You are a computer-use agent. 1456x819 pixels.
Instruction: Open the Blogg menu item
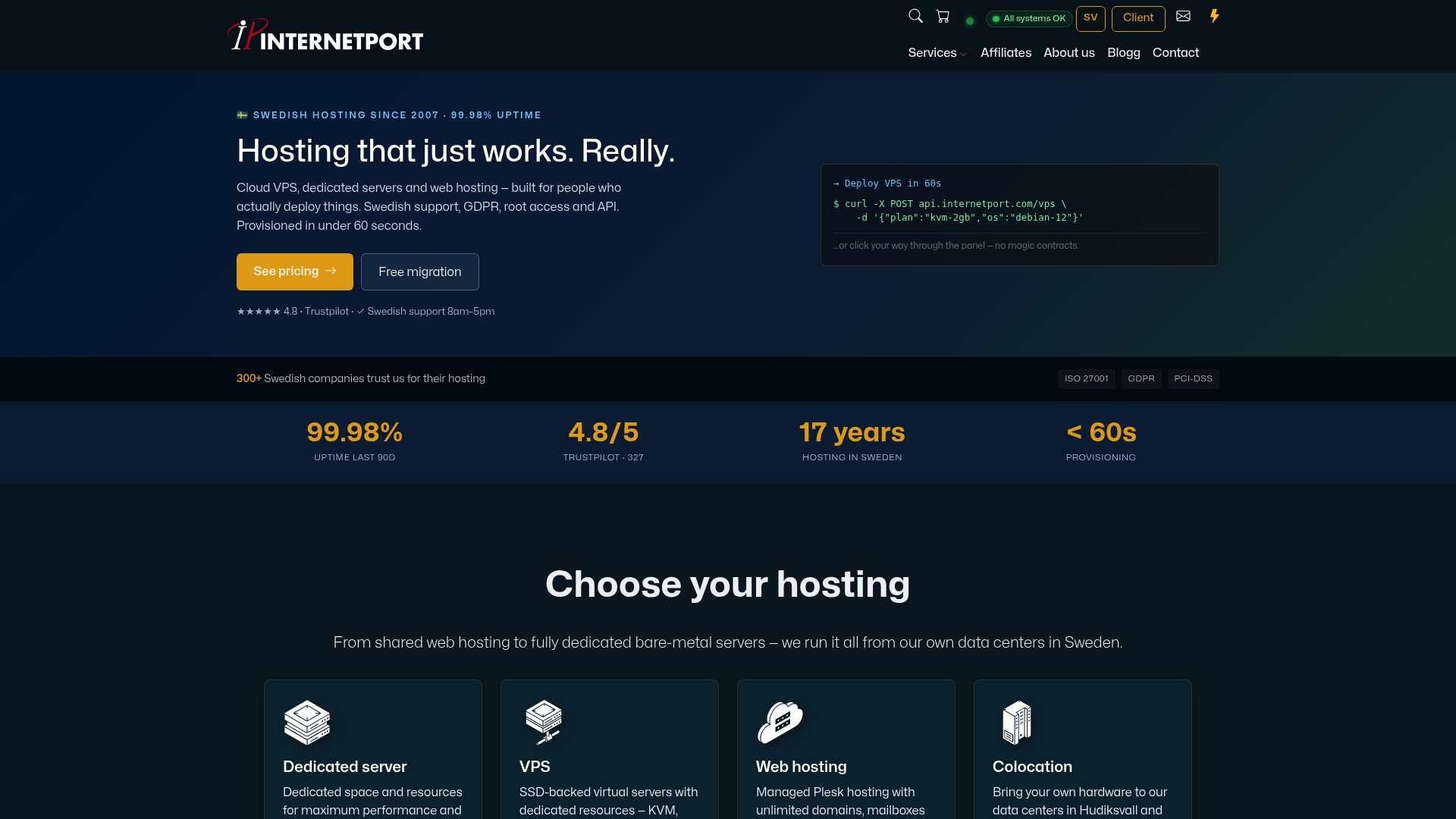coord(1124,53)
